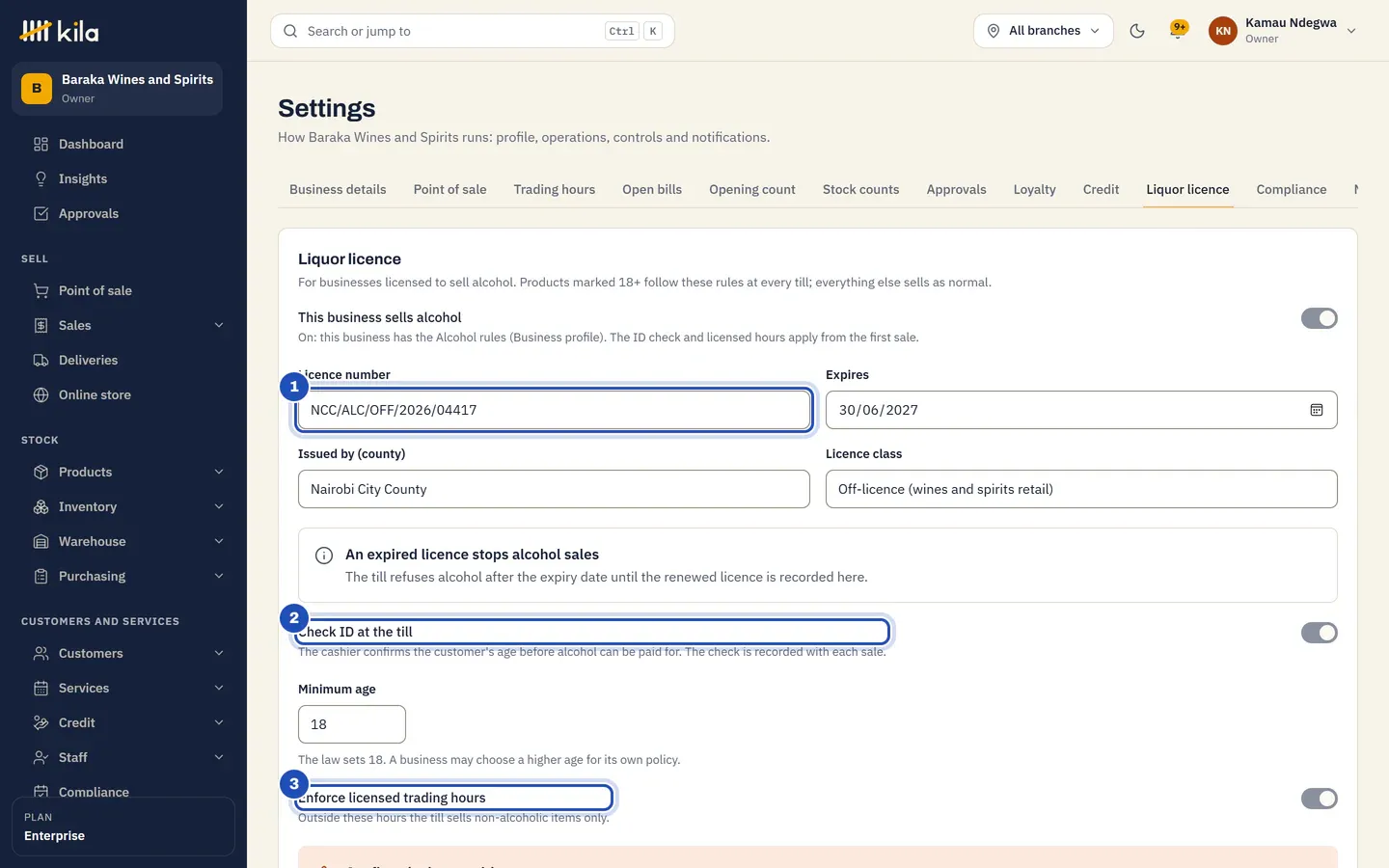Open Insights lightbulb icon
This screenshot has width=1389, height=868.
tap(41, 179)
